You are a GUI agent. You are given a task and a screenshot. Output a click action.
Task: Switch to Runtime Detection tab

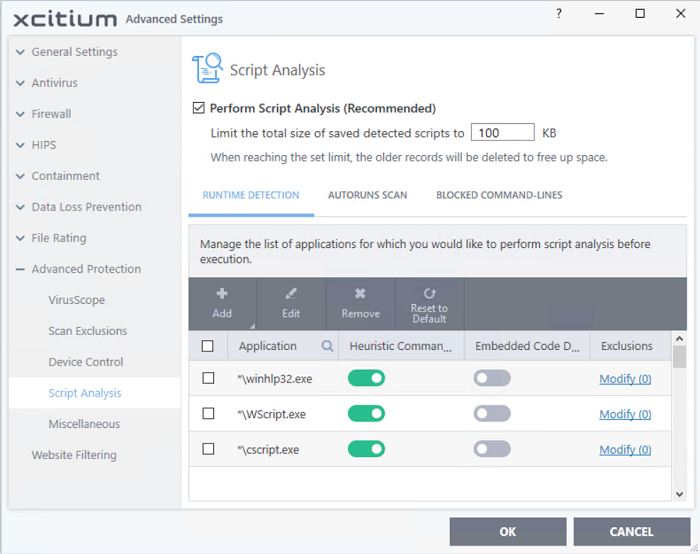[251, 195]
